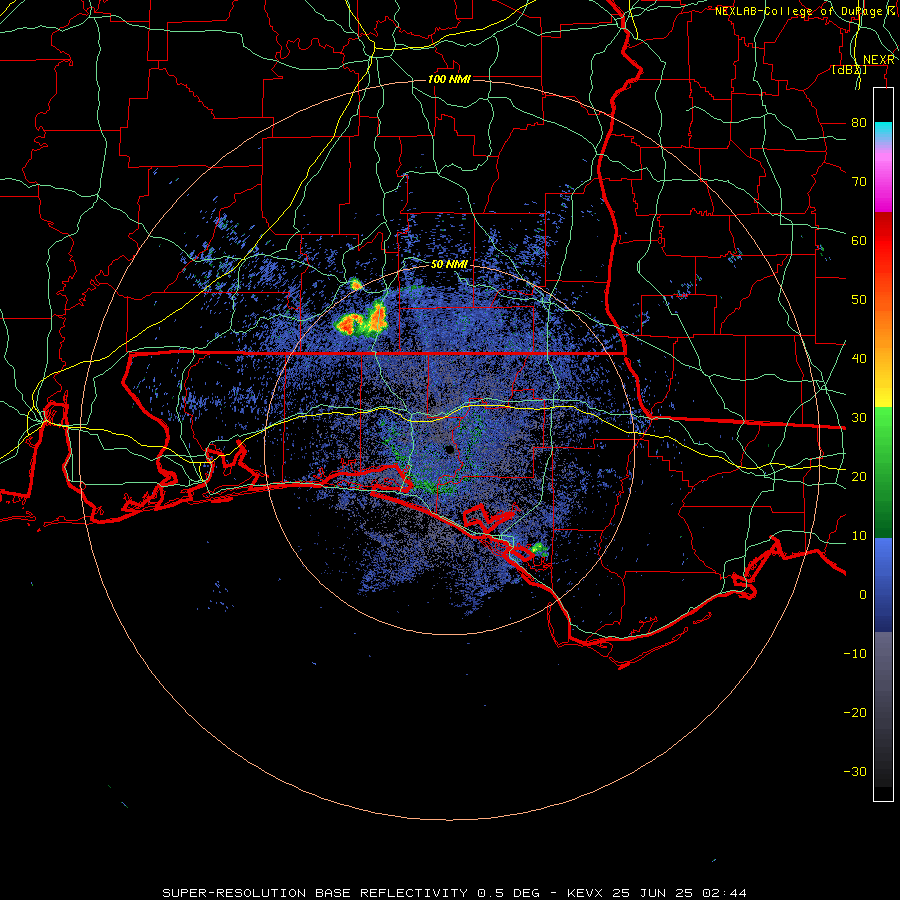Click the black radar site dot at map center
Viewport: 900px width, 900px height.
[x=449, y=449]
